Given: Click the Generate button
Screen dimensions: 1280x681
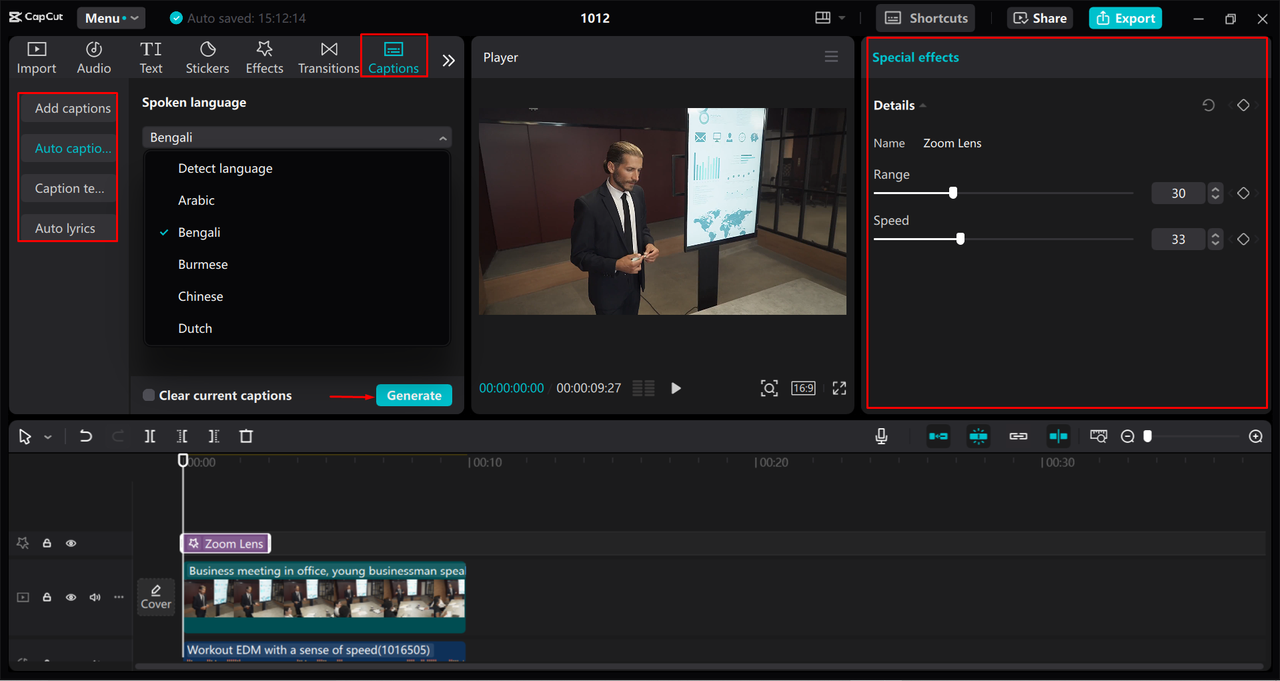Looking at the screenshot, I should point(414,395).
